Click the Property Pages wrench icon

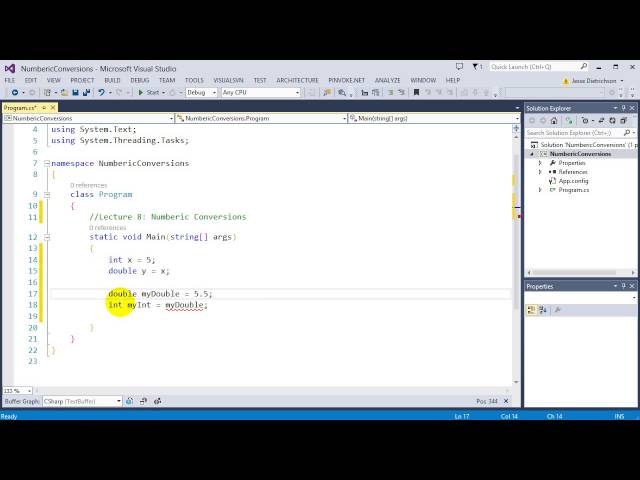point(558,310)
